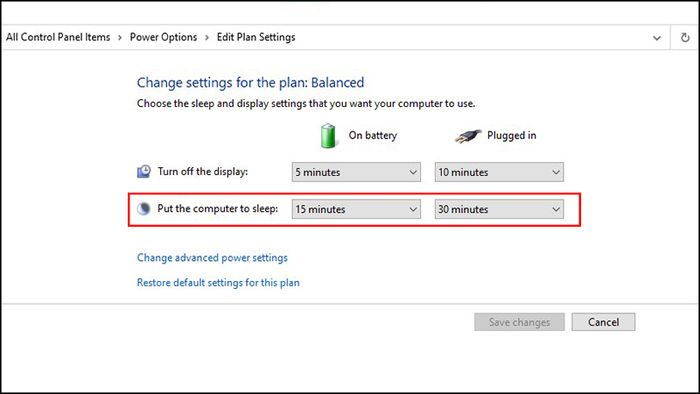Open sleep dropdown showing 30 minutes
The width and height of the screenshot is (700, 394).
[499, 209]
